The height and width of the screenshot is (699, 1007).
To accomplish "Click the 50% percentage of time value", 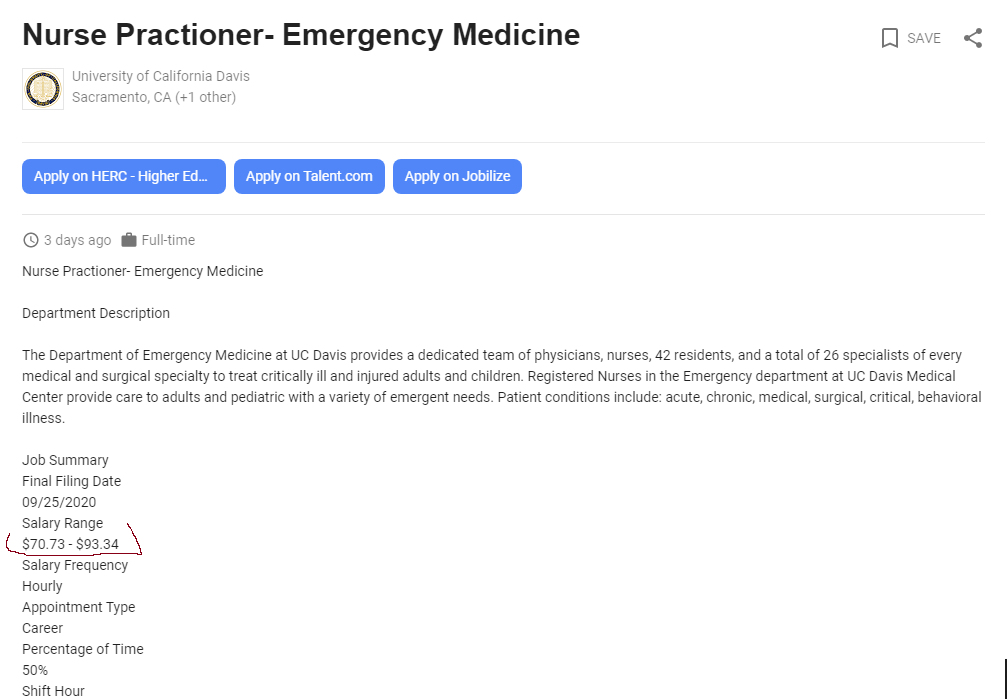I will click(x=35, y=670).
